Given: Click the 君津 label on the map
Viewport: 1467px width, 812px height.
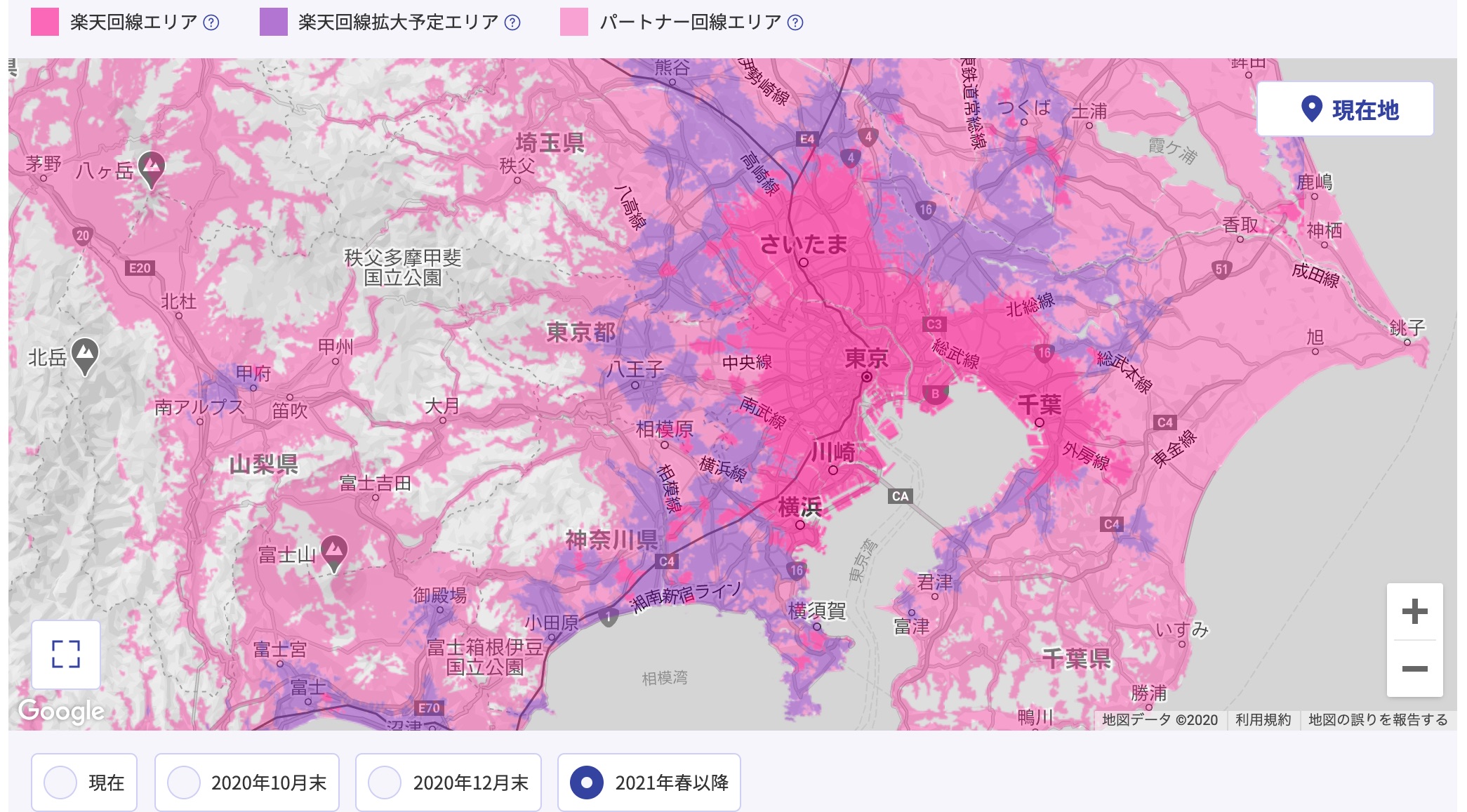Looking at the screenshot, I should point(935,582).
